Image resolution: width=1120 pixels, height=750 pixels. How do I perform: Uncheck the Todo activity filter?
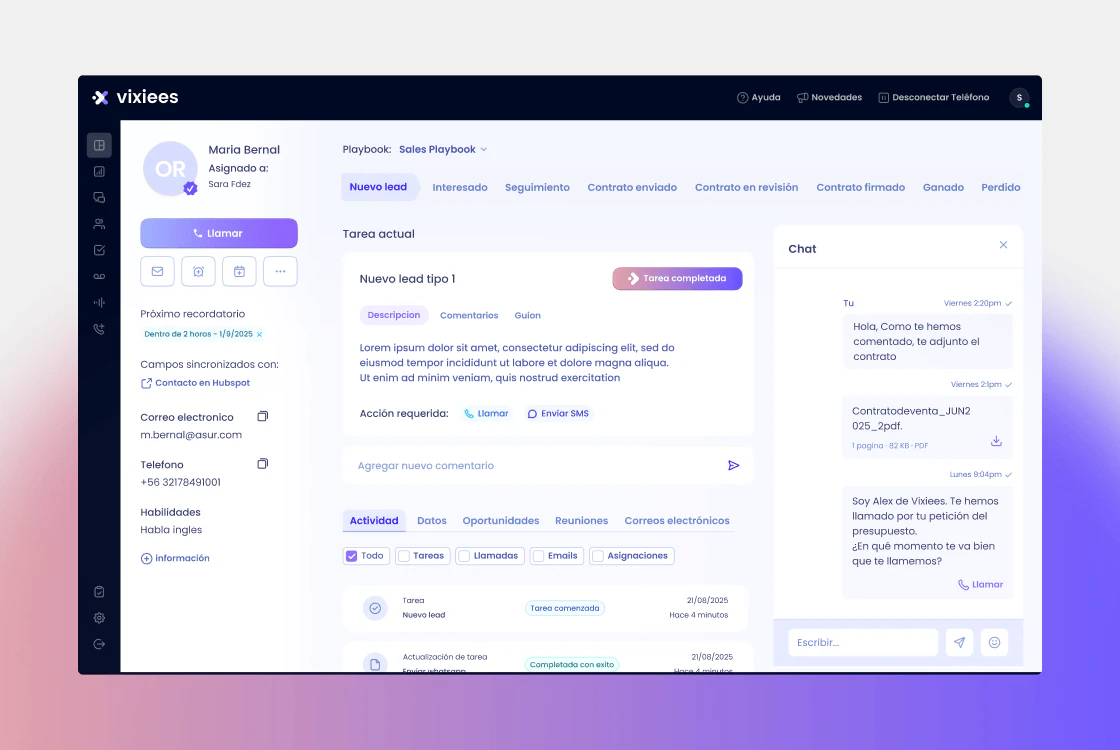pos(351,556)
